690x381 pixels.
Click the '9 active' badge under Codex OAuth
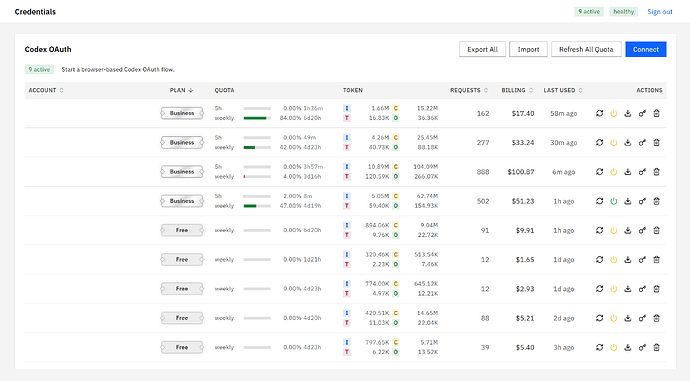[39, 70]
